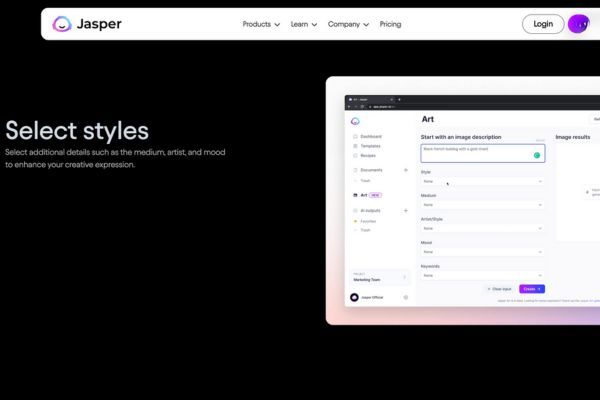Click the "Select styles" heading
This screenshot has width=600, height=400.
pos(77,131)
